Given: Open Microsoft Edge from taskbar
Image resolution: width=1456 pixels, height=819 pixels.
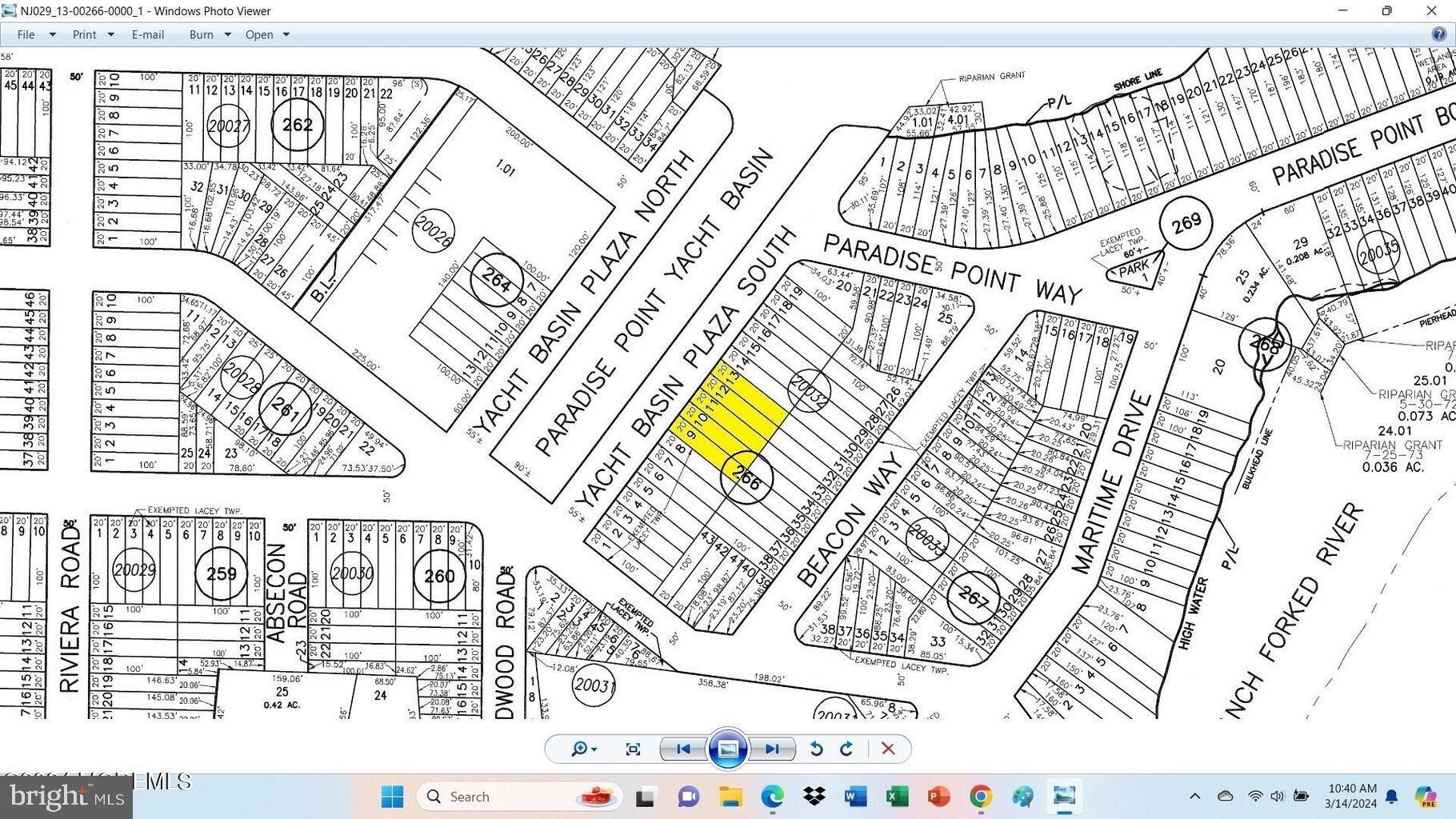Looking at the screenshot, I should [772, 797].
